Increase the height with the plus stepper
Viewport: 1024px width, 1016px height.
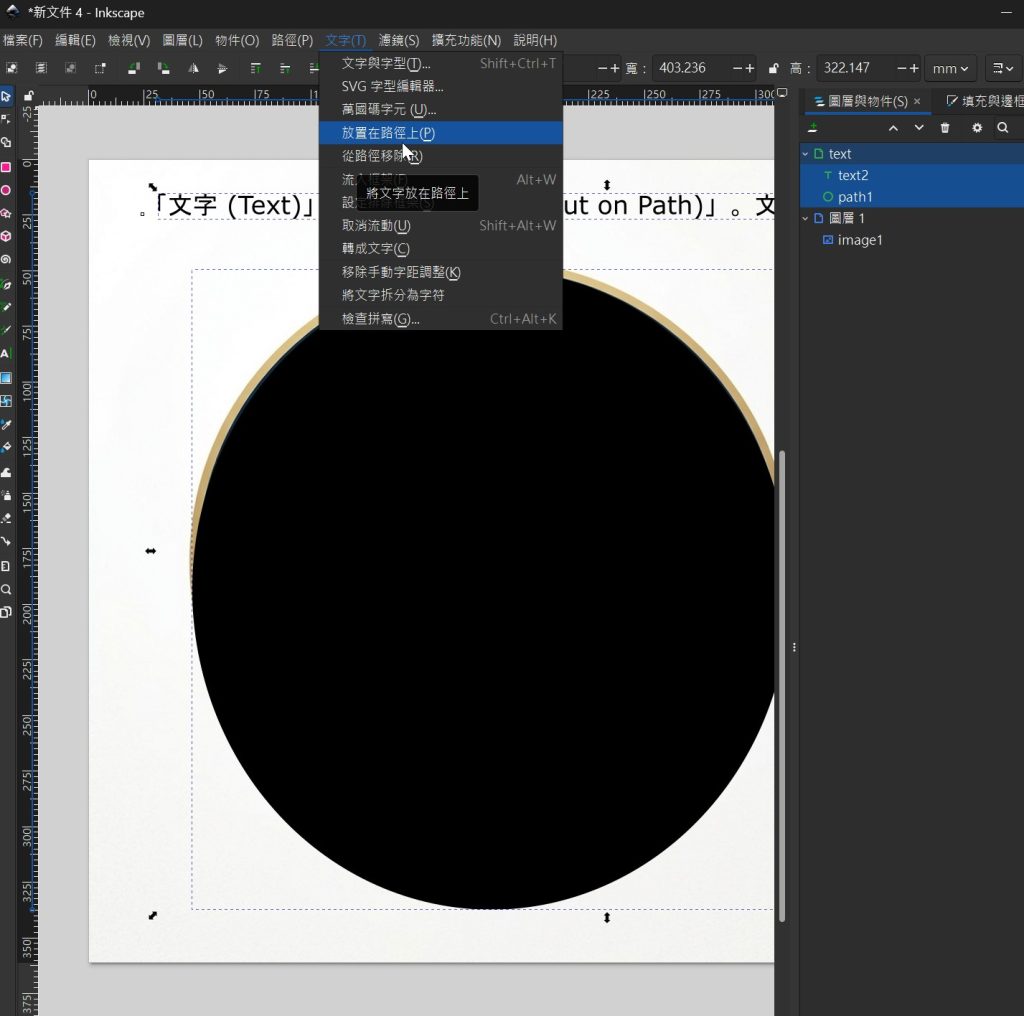(914, 69)
